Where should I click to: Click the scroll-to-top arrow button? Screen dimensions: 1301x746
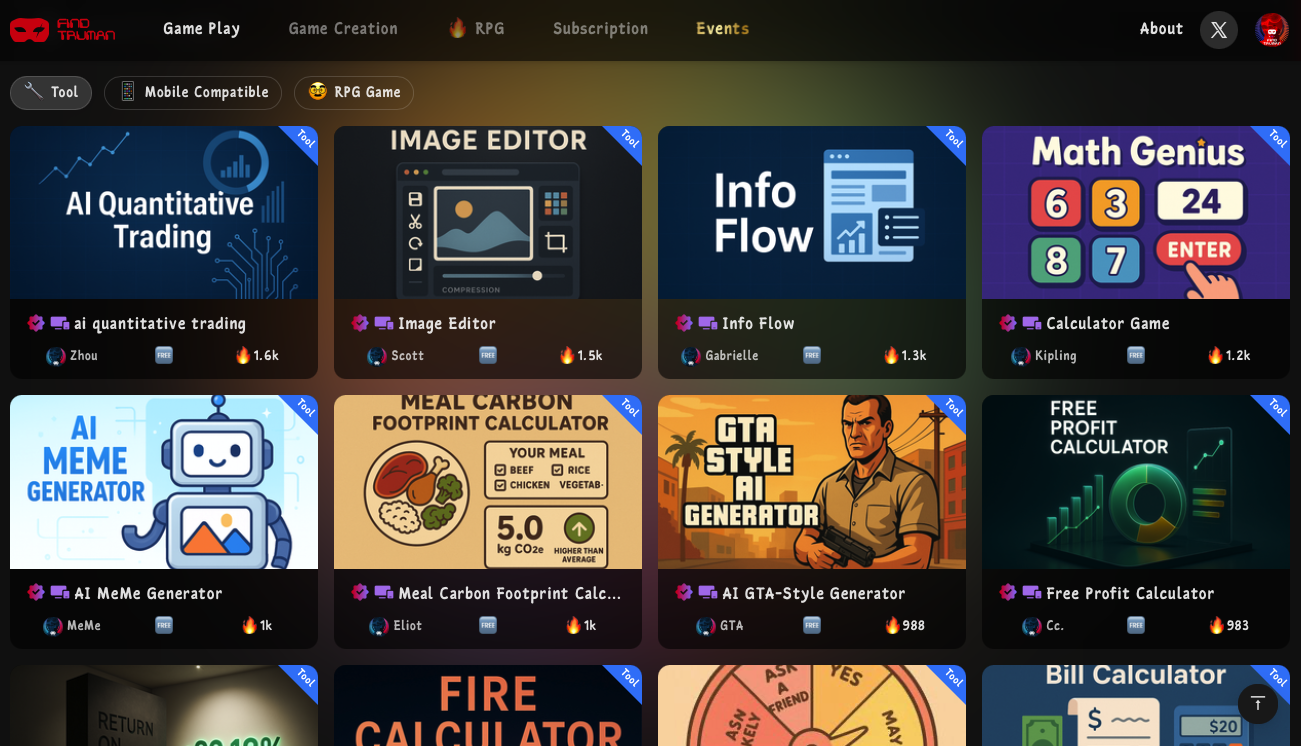pos(1258,704)
